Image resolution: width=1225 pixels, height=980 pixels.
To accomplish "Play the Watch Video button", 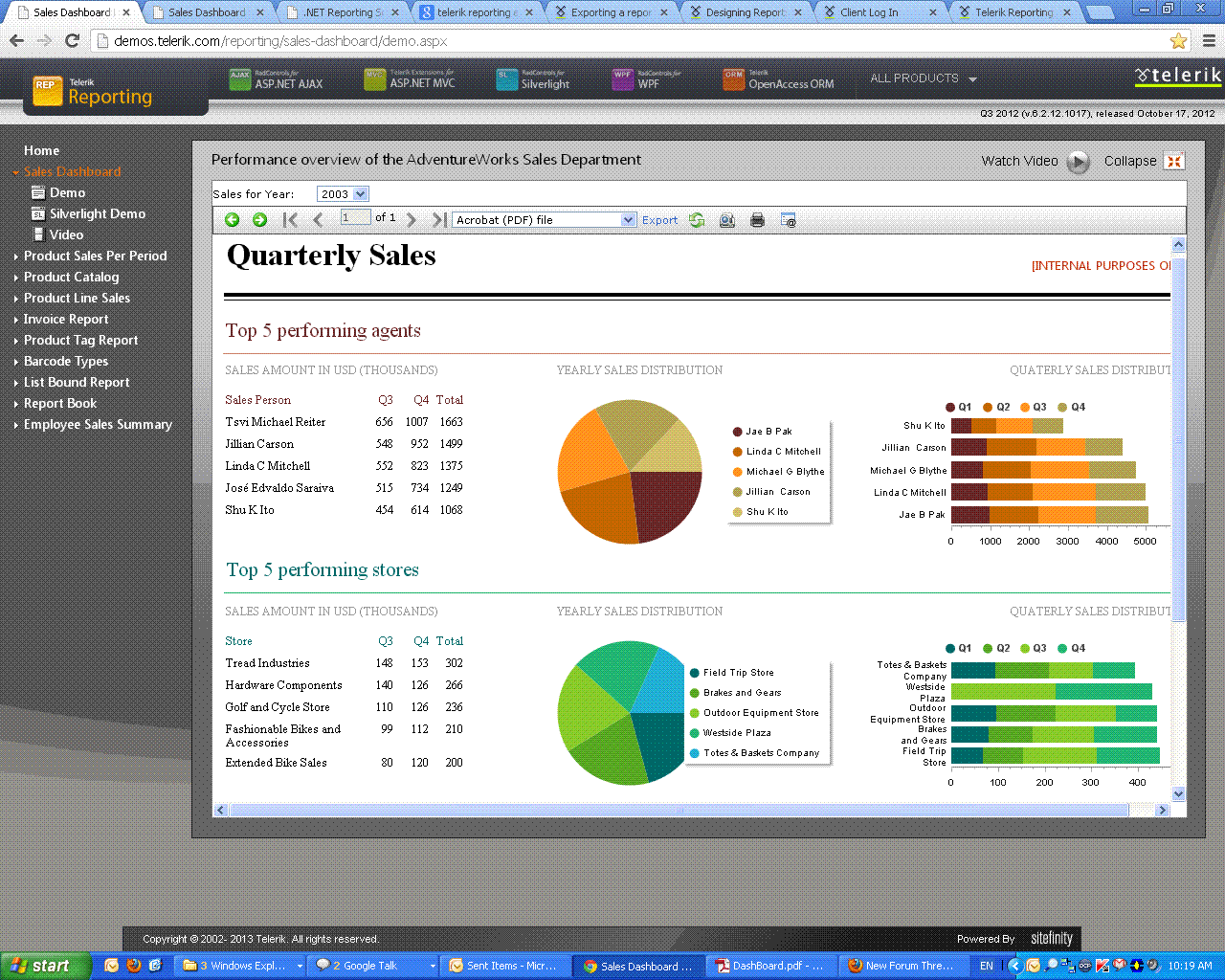I will click(1079, 162).
